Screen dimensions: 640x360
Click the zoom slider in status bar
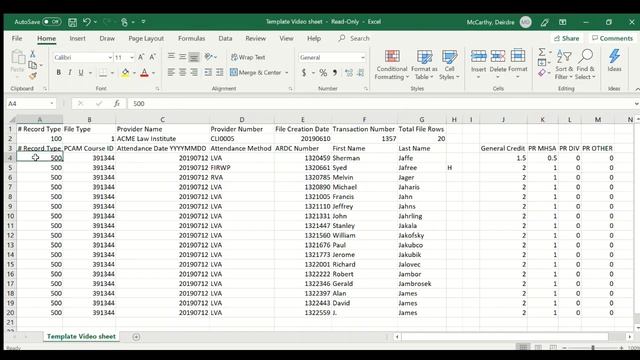coord(593,348)
